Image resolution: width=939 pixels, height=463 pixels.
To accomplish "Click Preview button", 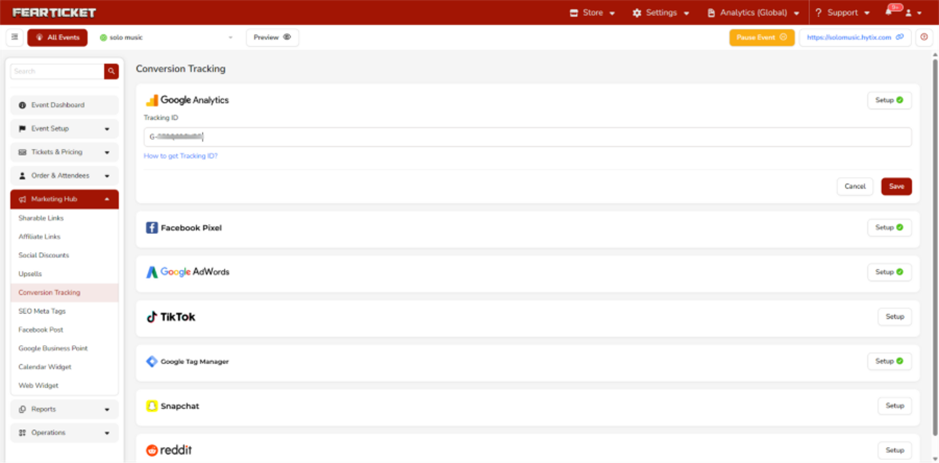I will tap(272, 37).
